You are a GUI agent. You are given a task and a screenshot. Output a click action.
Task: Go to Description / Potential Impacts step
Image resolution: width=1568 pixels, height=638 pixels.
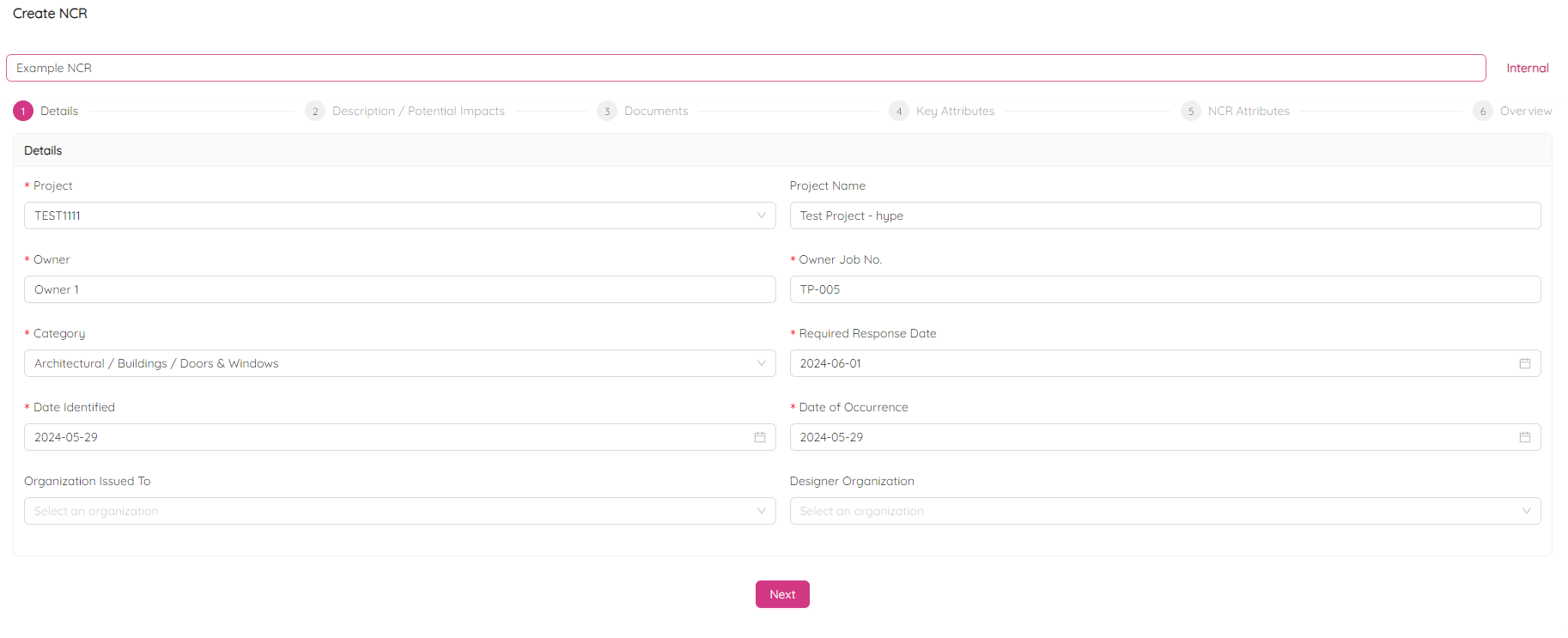tap(418, 111)
